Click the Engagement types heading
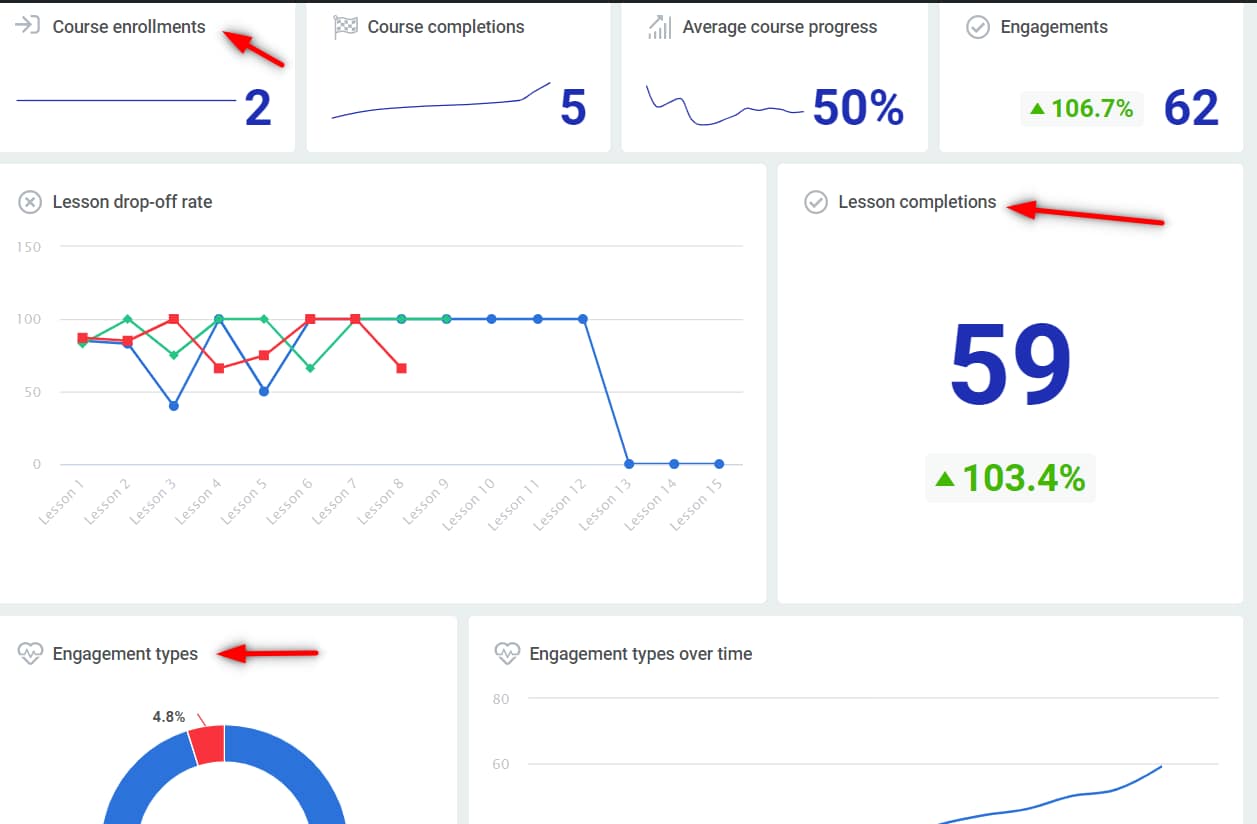This screenshot has width=1257, height=824. pos(125,654)
